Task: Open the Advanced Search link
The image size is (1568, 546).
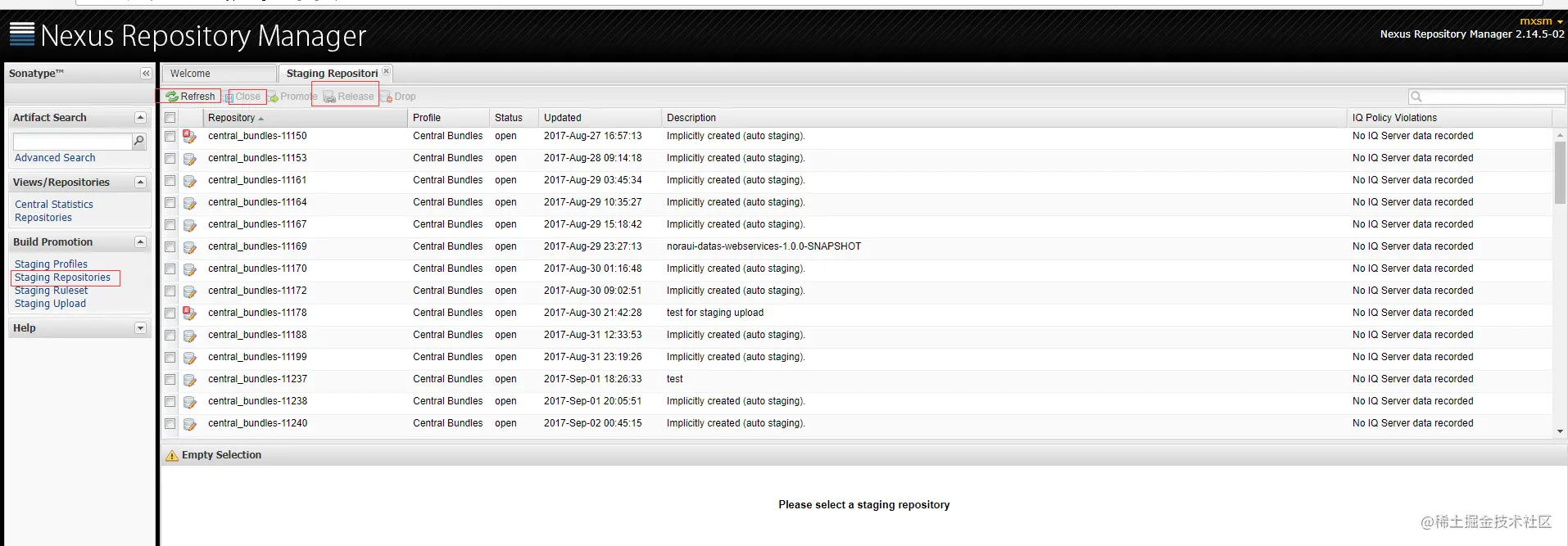Action: point(55,158)
